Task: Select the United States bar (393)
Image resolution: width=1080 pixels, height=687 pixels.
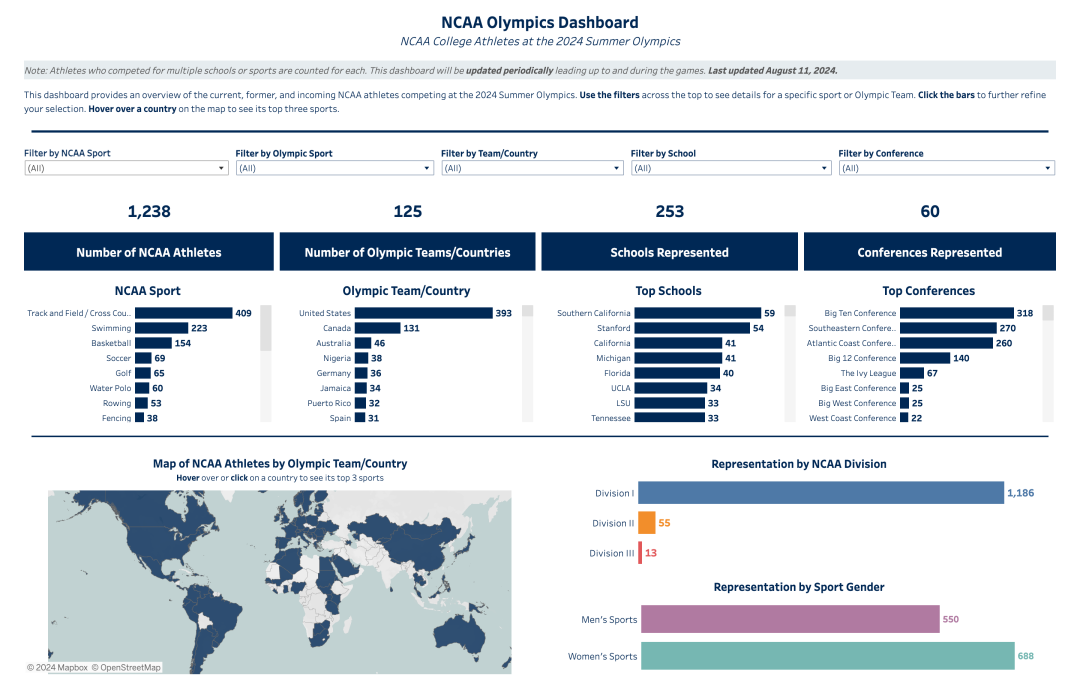Action: [424, 314]
